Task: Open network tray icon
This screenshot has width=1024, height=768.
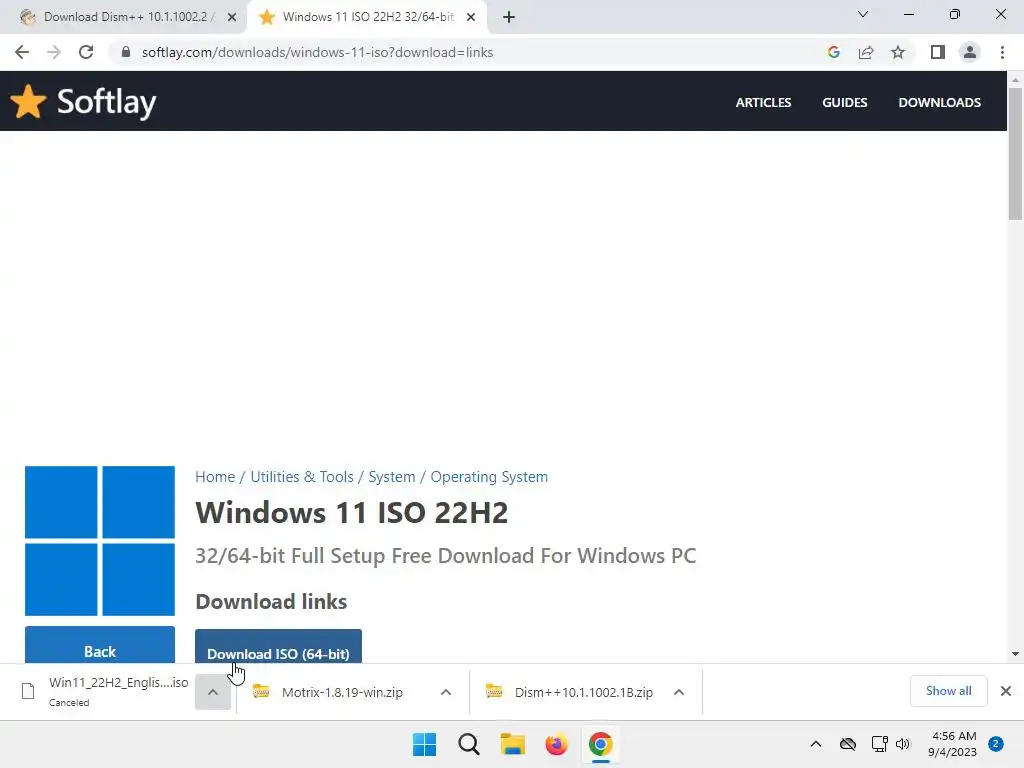Action: [880, 744]
